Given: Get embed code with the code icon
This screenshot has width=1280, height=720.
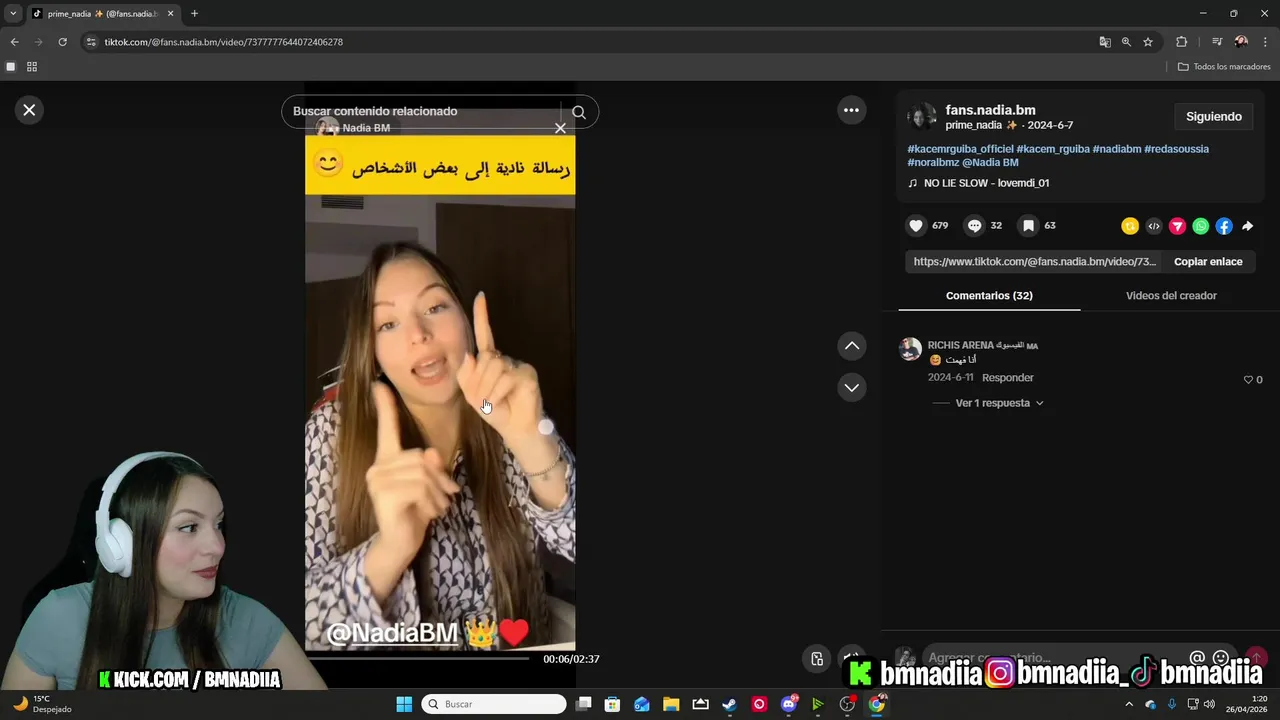Looking at the screenshot, I should 1154,226.
